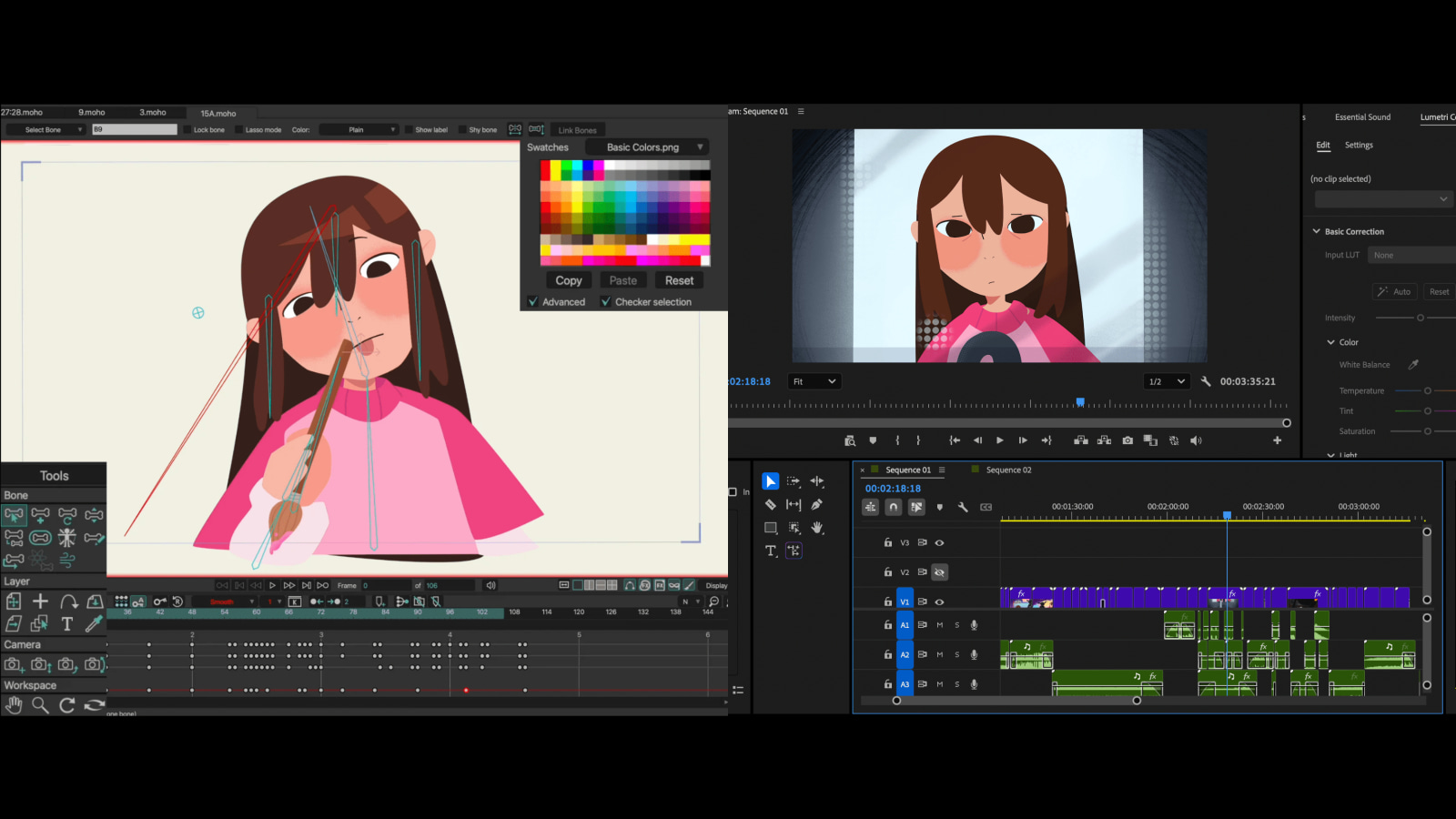Choose the Text layer T tool in Moho
The height and width of the screenshot is (819, 1456).
tap(67, 623)
